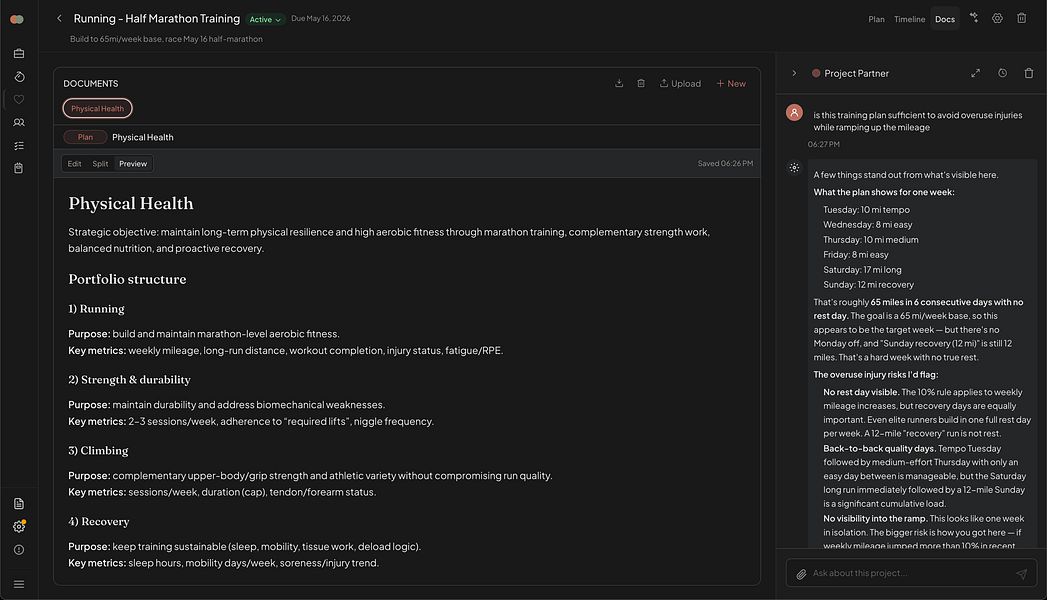Select Preview mode

133,164
